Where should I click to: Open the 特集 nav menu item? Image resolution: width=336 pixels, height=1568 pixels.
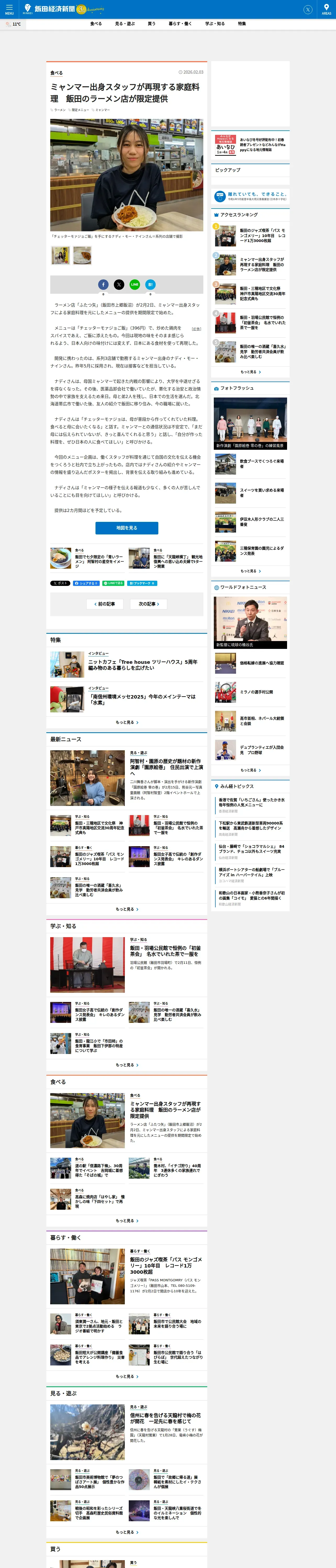pyautogui.click(x=242, y=24)
